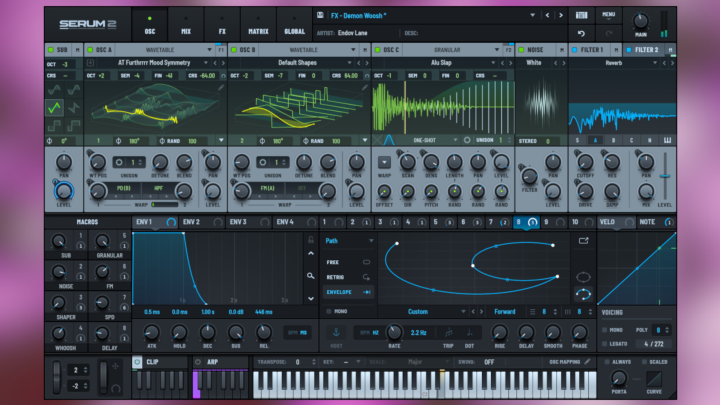This screenshot has height=405, width=720.
Task: Click the save preset disk icon
Action: point(320,15)
